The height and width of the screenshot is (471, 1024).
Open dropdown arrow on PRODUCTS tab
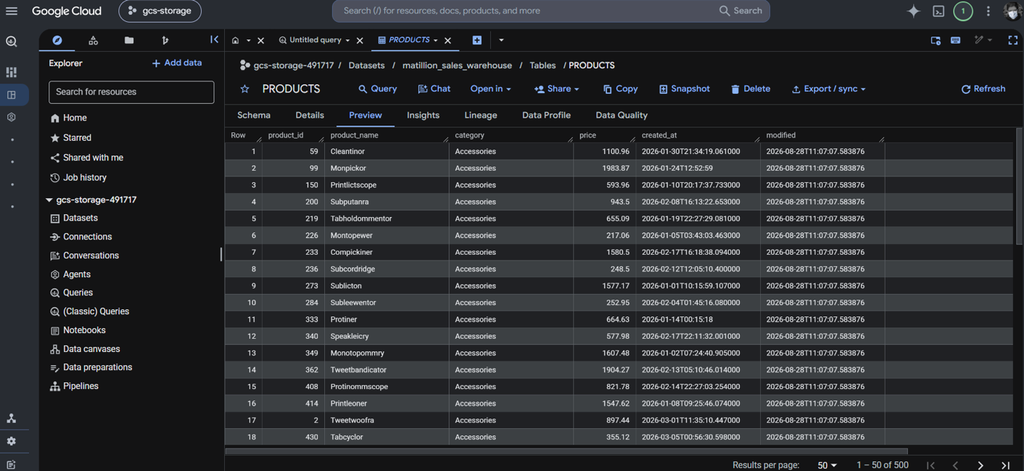tap(436, 41)
